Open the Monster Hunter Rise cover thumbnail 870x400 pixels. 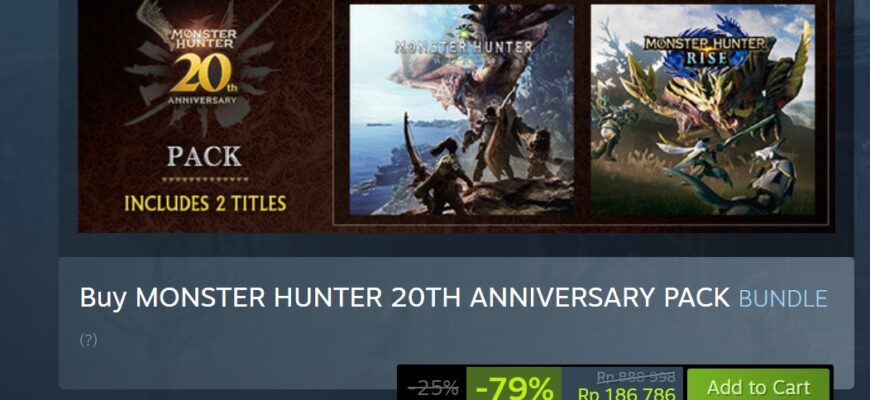[x=702, y=110]
